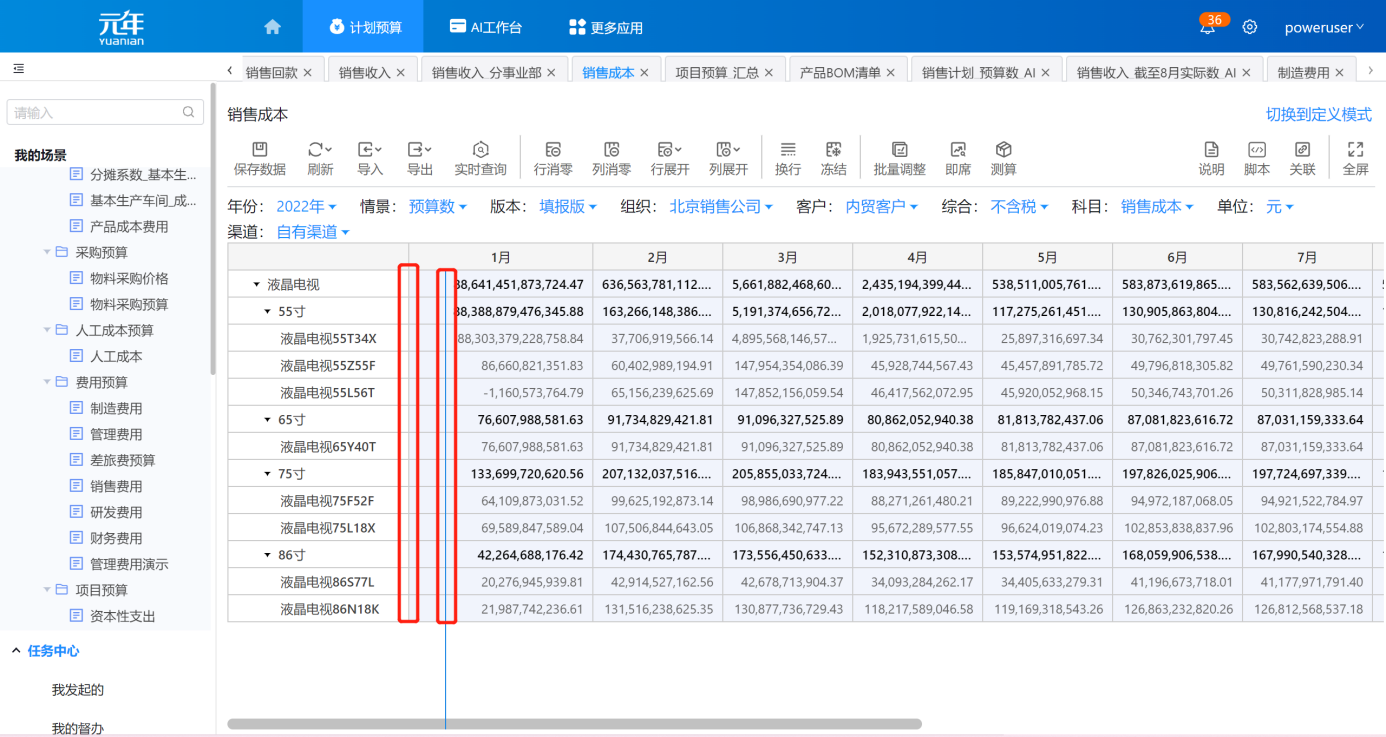Click 切换到定义模式 link
The width and height of the screenshot is (1386, 737).
coord(1318,115)
